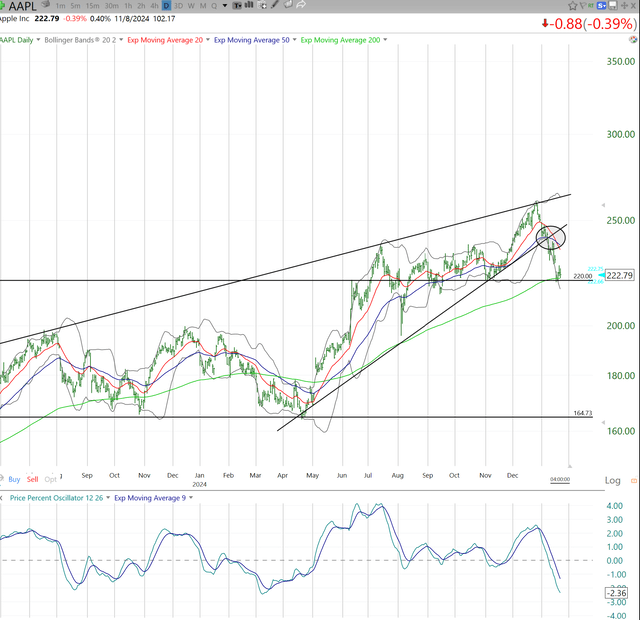Click the move window cross icon
This screenshot has width=640, height=620.
[x=624, y=6]
